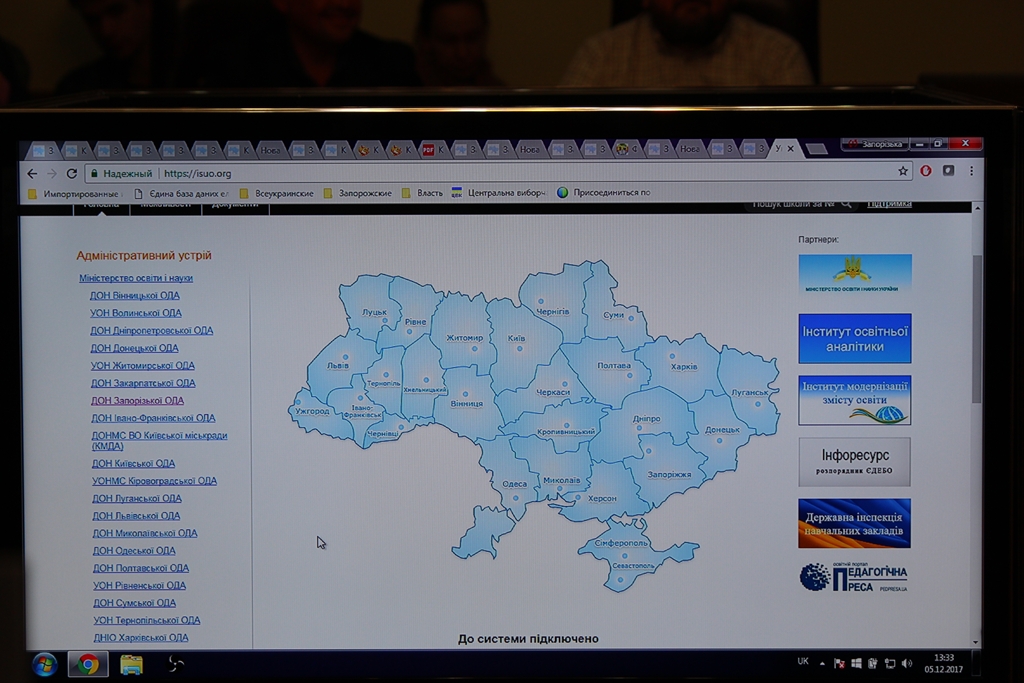Open a new tab with the new tab button
Screen dimensions: 1024x683
coord(816,149)
